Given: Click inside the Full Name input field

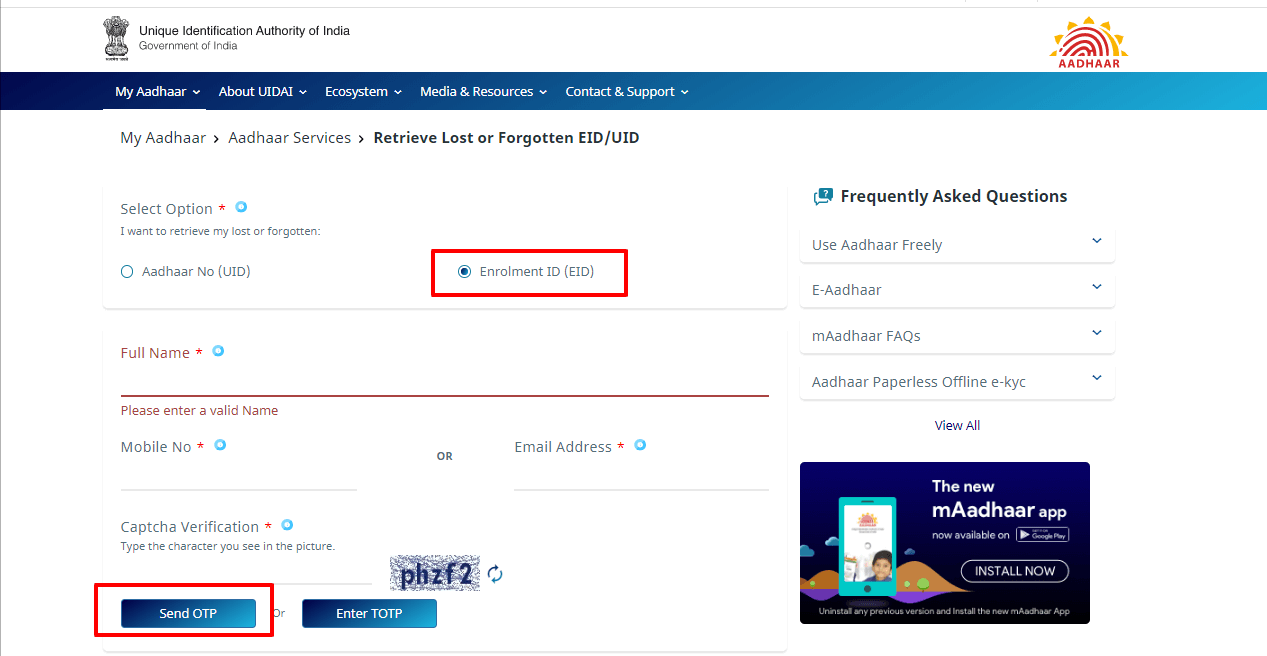Looking at the screenshot, I should click(440, 385).
